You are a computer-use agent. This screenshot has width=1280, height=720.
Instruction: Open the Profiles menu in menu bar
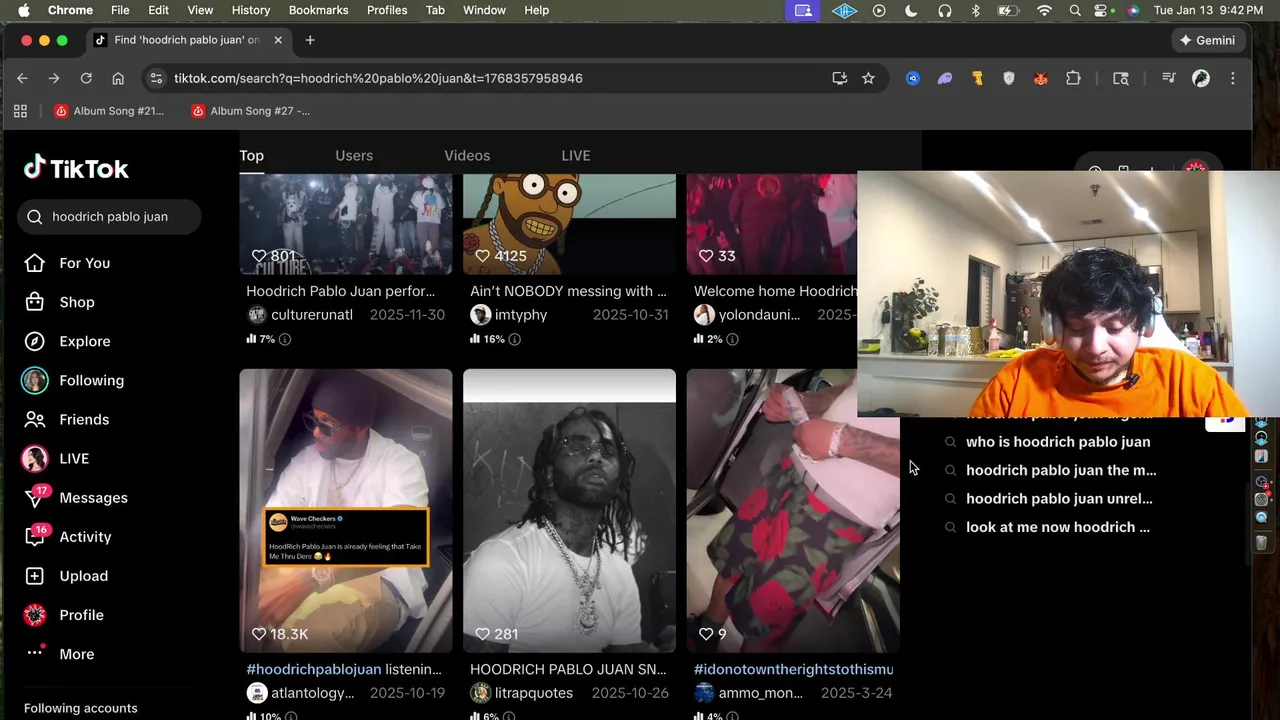click(x=387, y=10)
